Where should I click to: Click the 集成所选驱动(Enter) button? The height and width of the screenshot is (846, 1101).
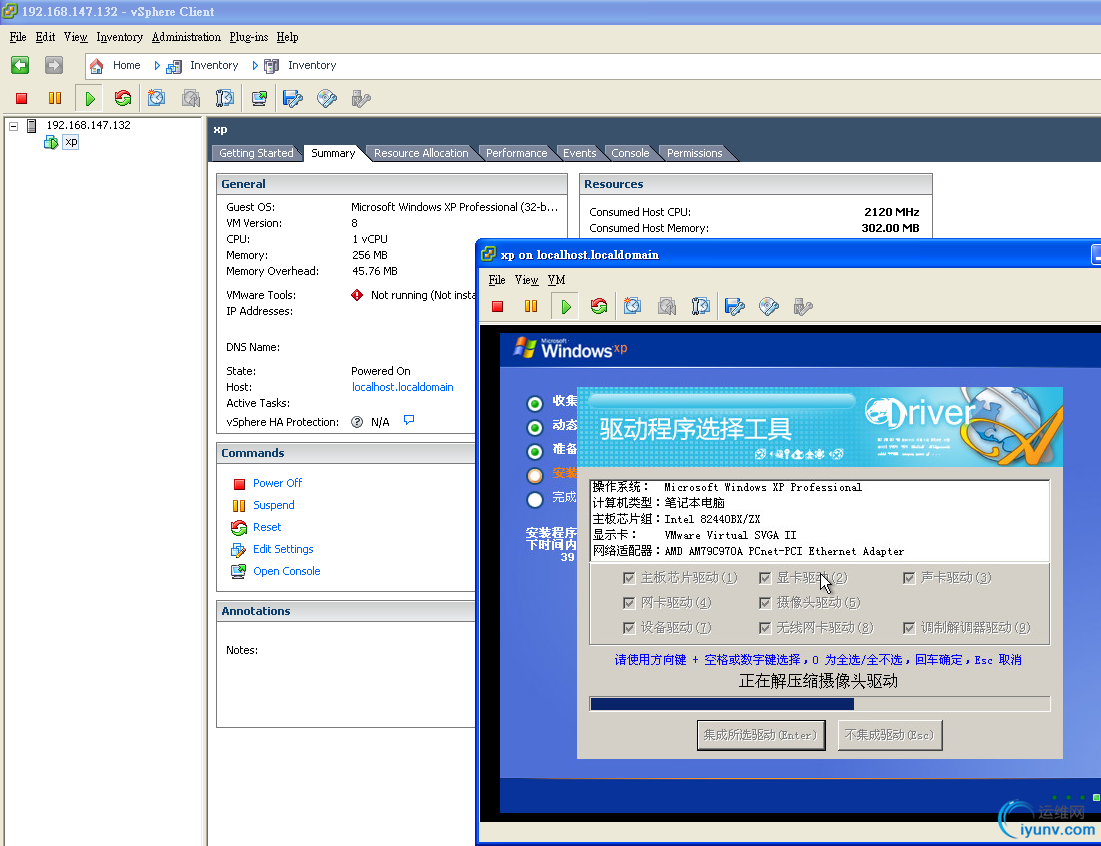coord(760,735)
